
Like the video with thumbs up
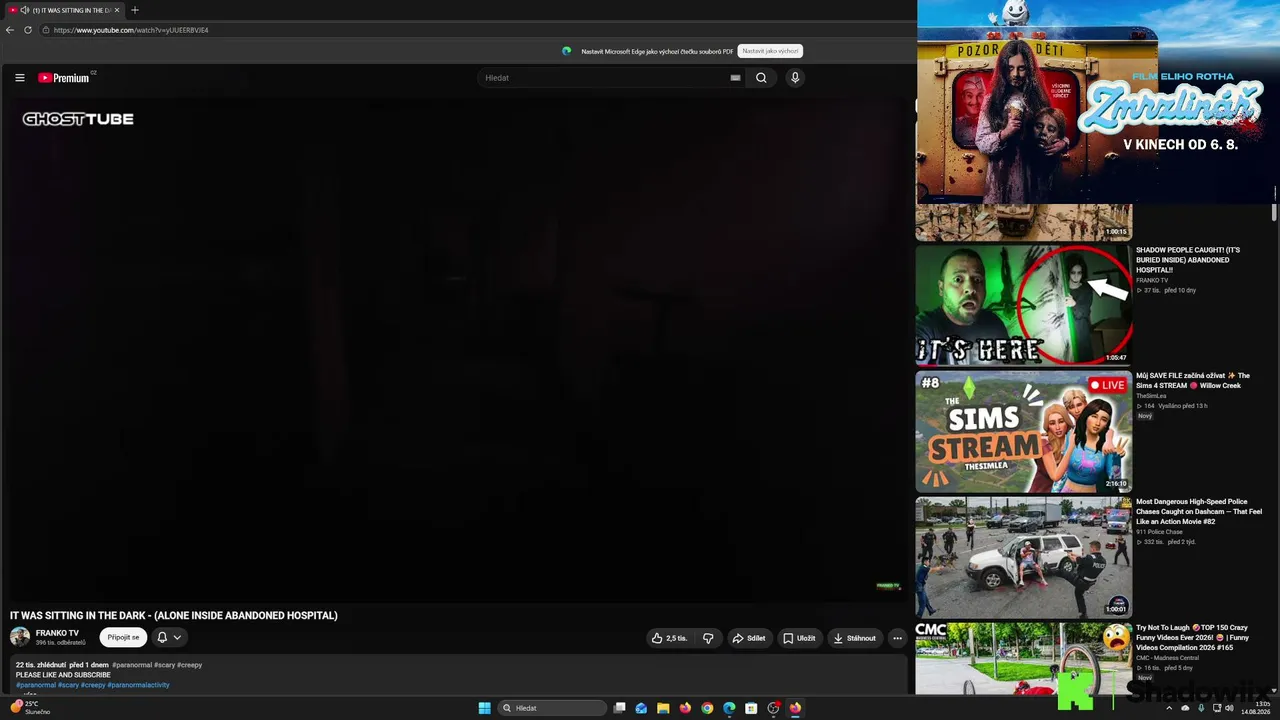point(669,638)
